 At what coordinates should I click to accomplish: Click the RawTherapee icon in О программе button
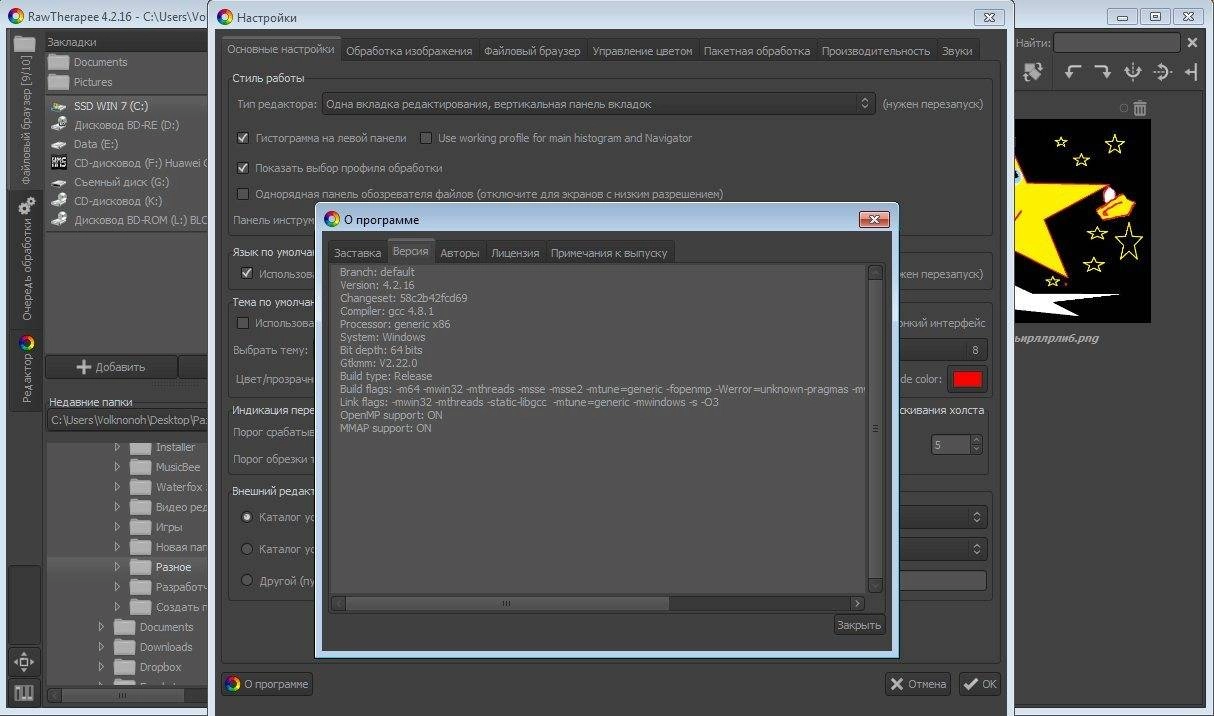point(233,684)
